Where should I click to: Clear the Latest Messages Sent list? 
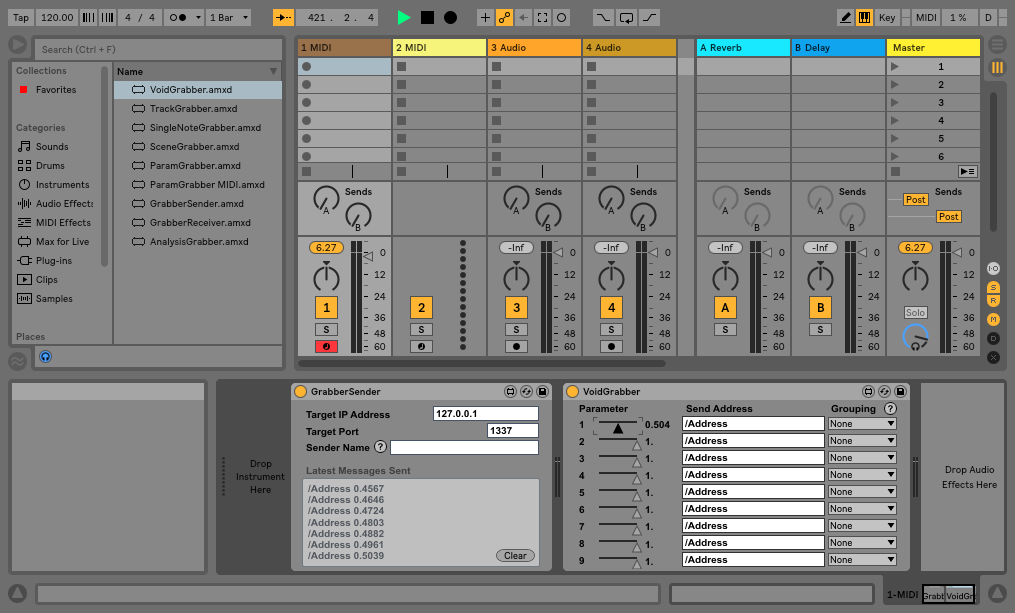[x=515, y=555]
